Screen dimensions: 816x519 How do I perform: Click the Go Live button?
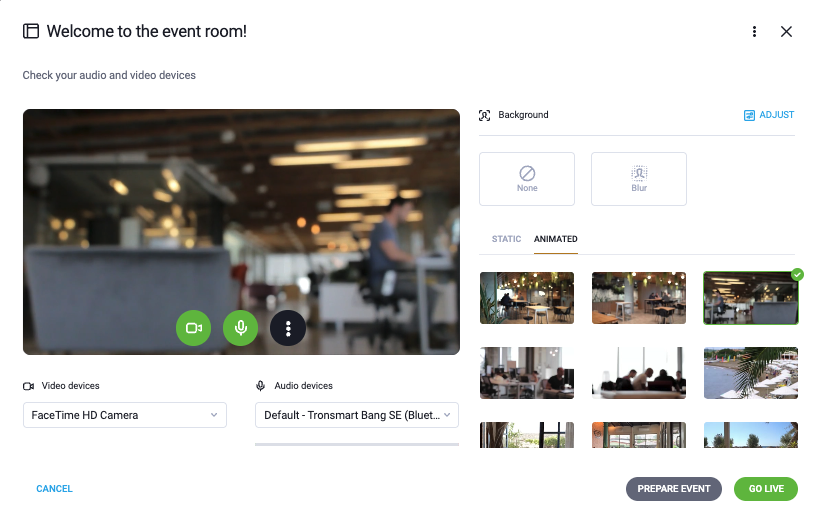pos(766,489)
